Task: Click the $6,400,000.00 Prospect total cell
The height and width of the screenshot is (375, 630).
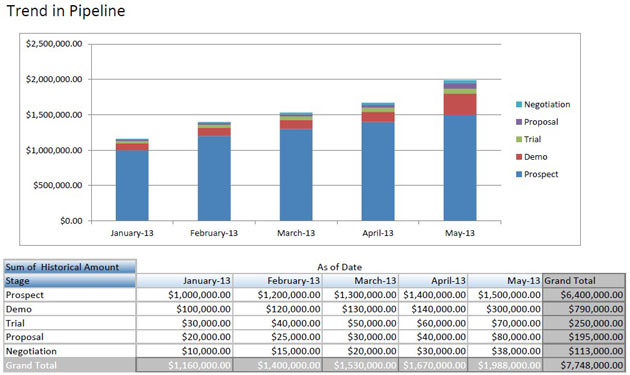Action: click(584, 295)
